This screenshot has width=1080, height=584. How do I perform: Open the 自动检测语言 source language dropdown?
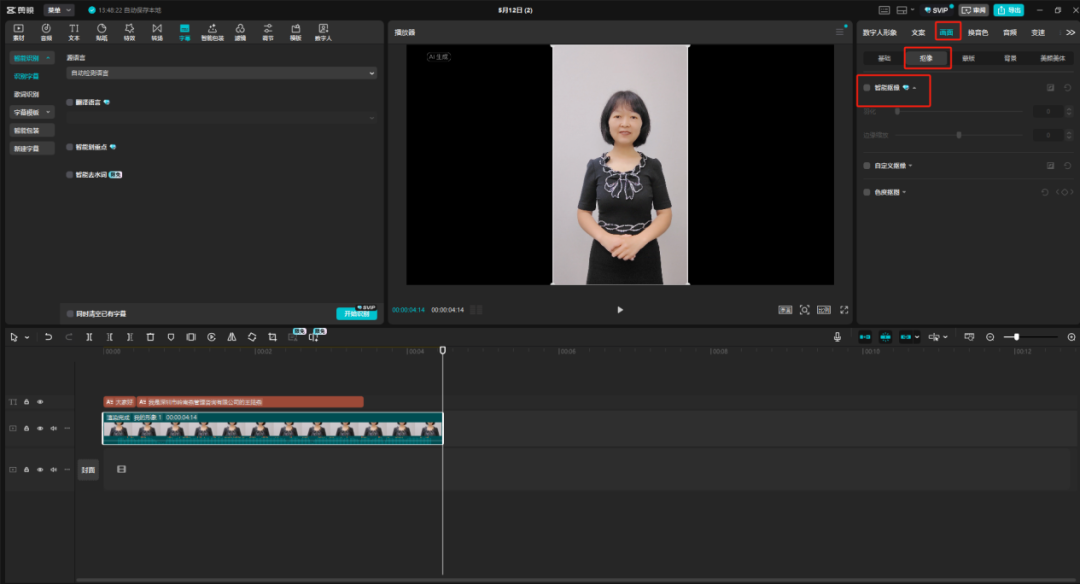click(221, 73)
